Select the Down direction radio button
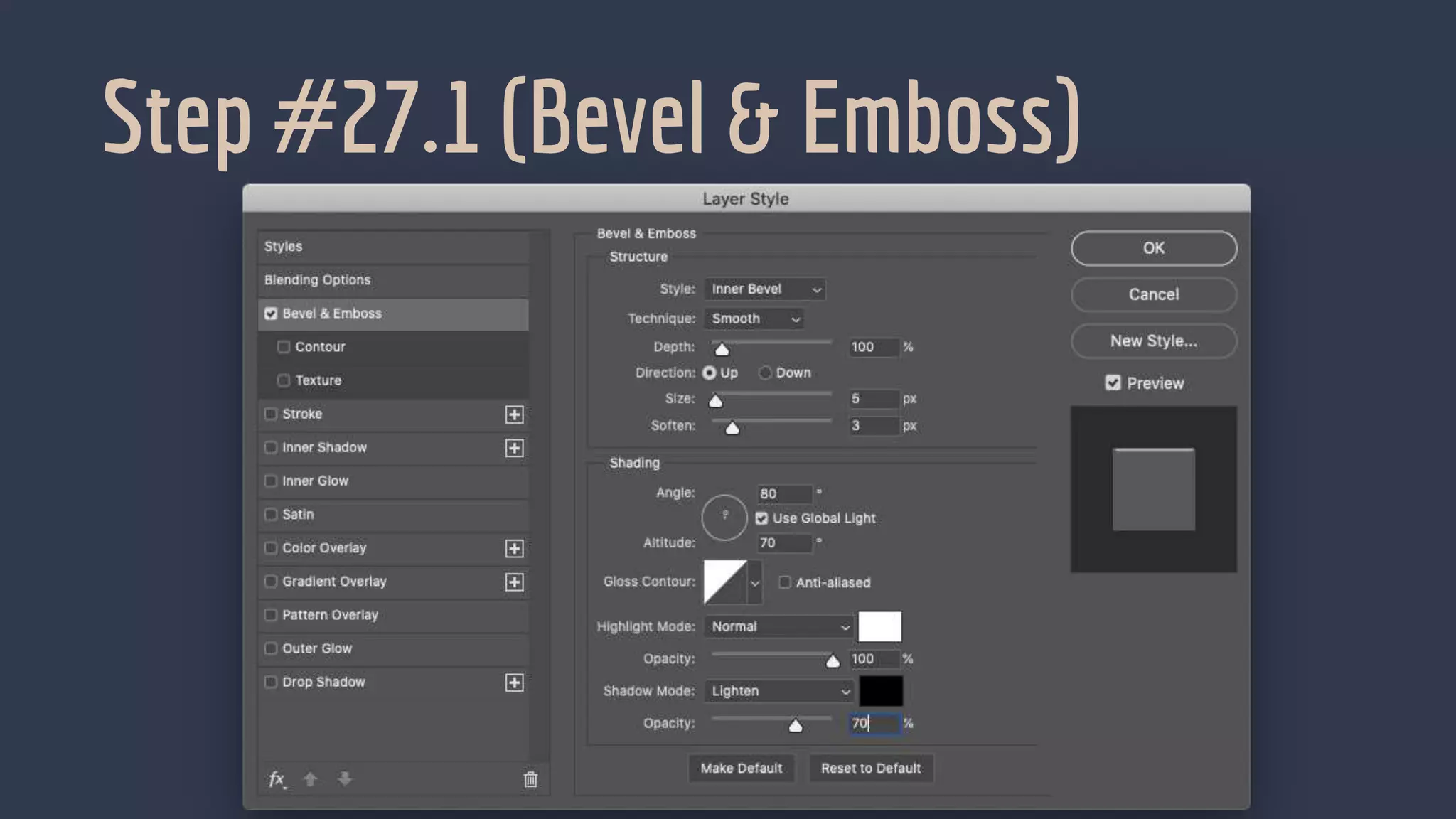 [x=765, y=373]
